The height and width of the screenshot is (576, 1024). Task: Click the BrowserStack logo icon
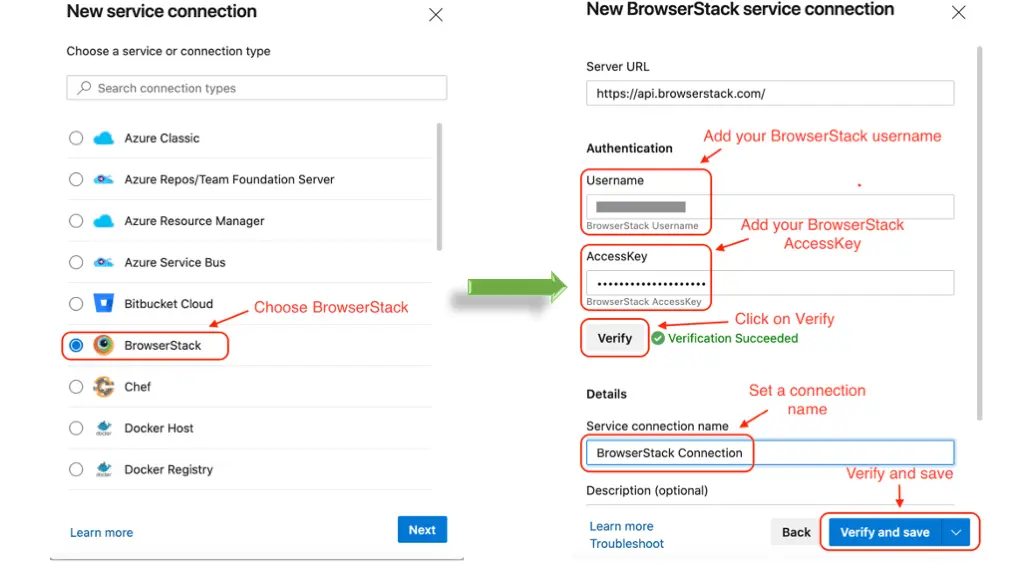pos(104,346)
